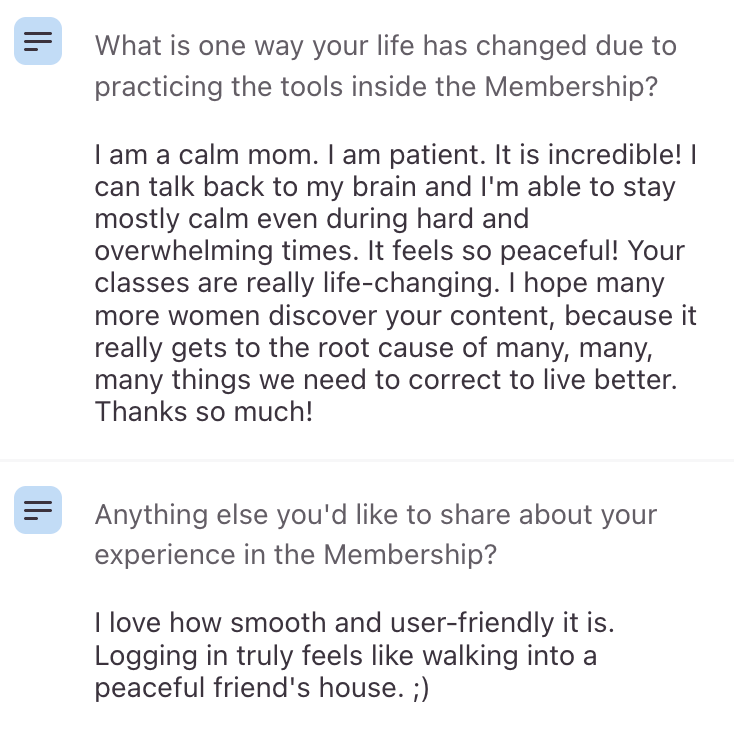Click the line starting "can talk back to my brain"
The width and height of the screenshot is (734, 732).
coord(385,187)
